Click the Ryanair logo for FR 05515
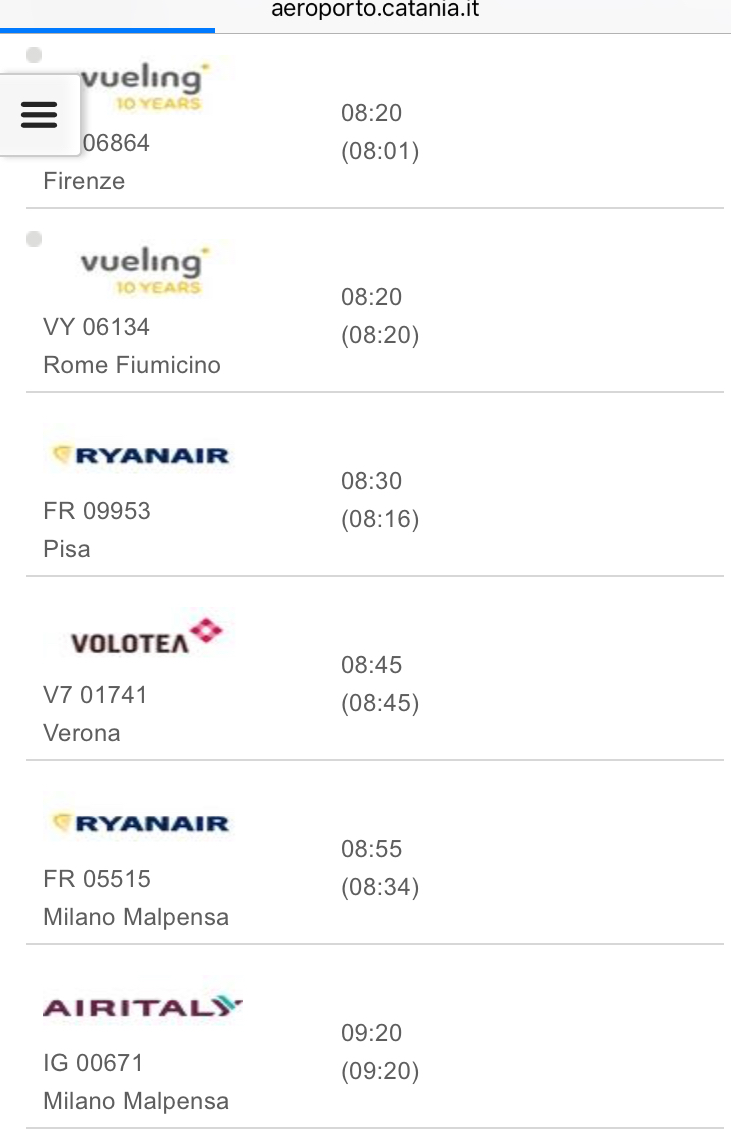 click(x=140, y=823)
